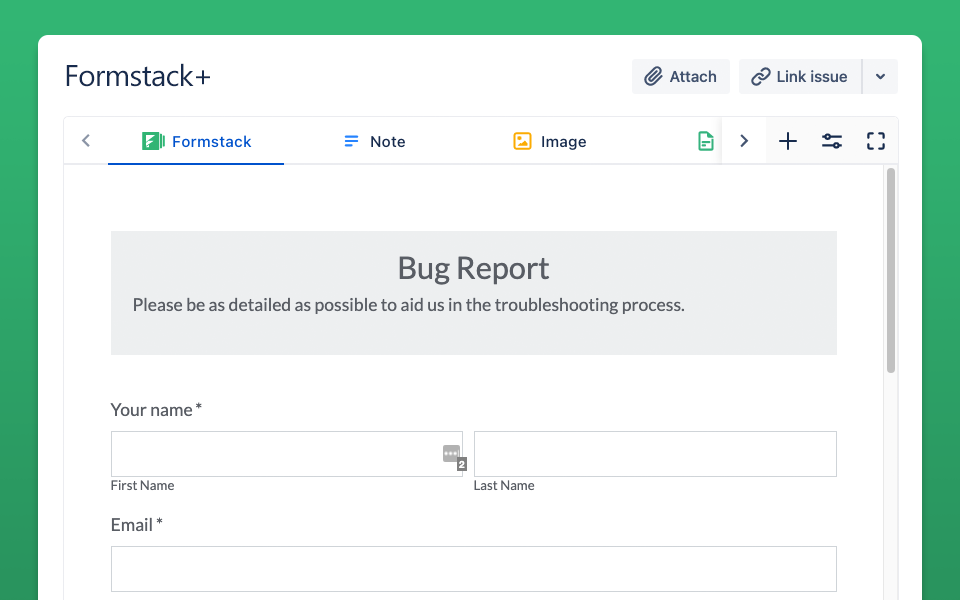960x600 pixels.
Task: Expand the panel using the fullscreen icon
Action: (876, 142)
